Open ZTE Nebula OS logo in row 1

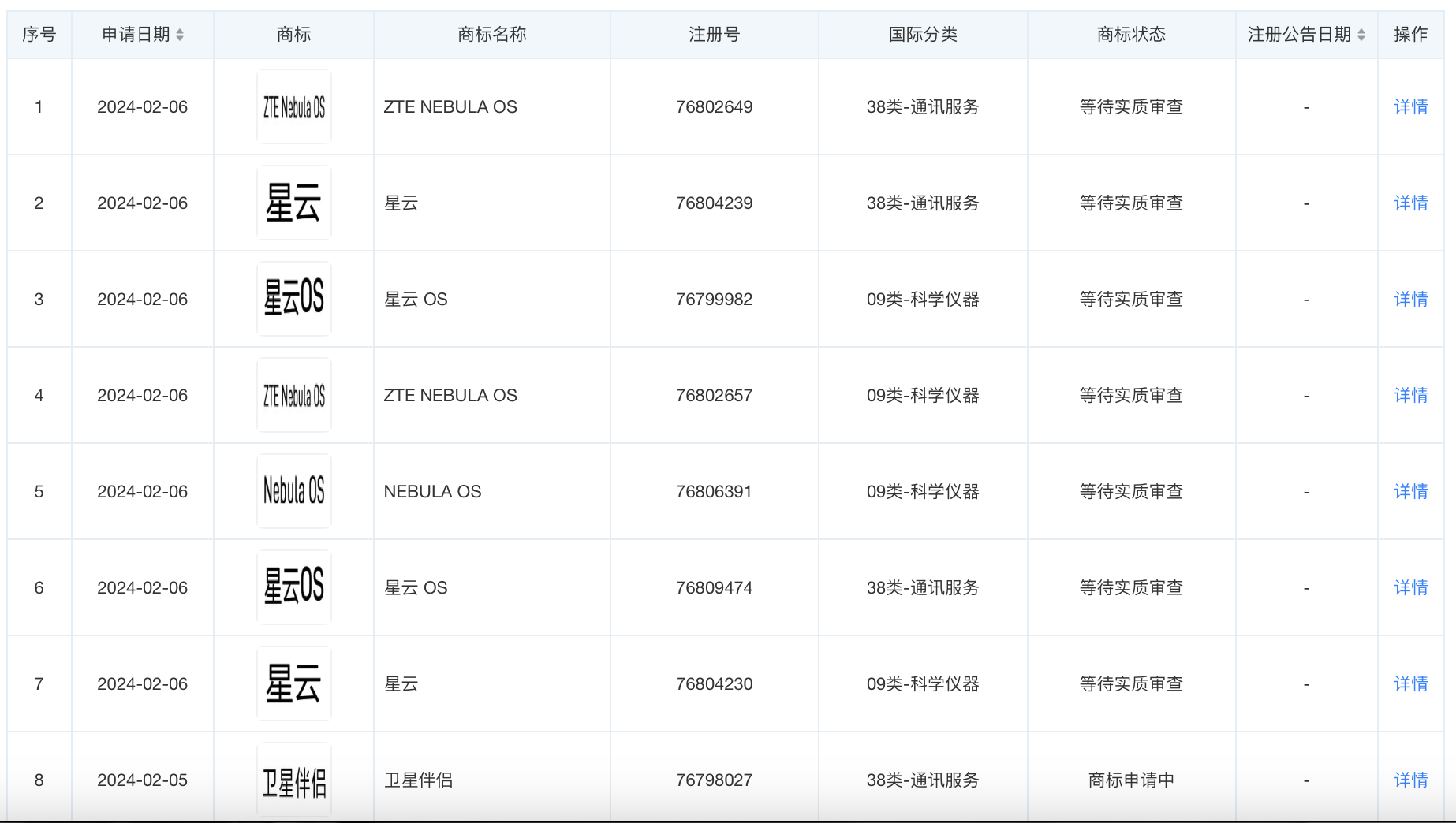coord(294,106)
